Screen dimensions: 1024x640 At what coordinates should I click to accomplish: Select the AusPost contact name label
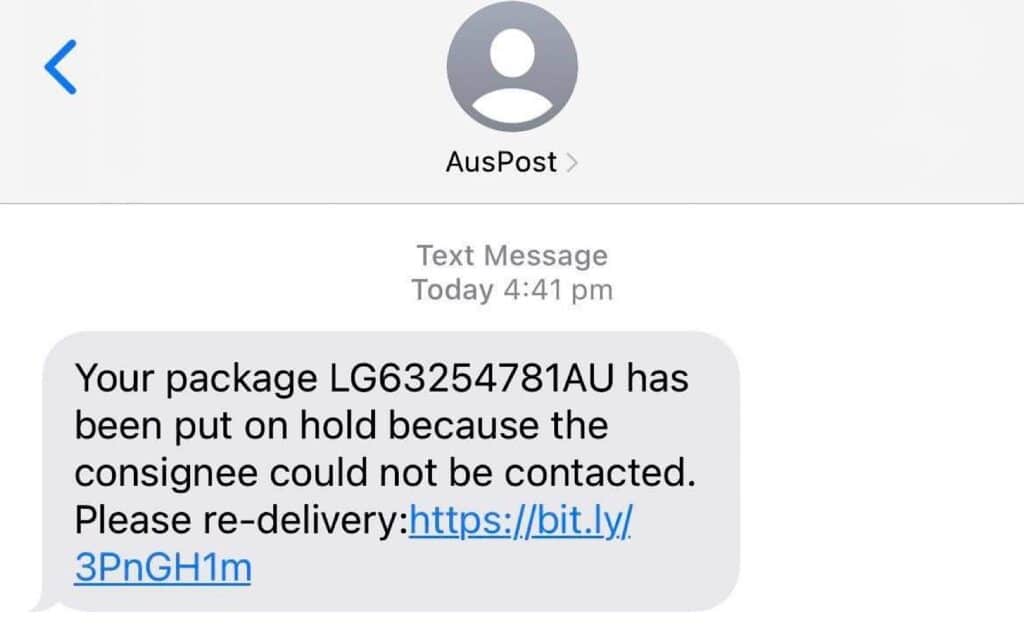(x=500, y=162)
